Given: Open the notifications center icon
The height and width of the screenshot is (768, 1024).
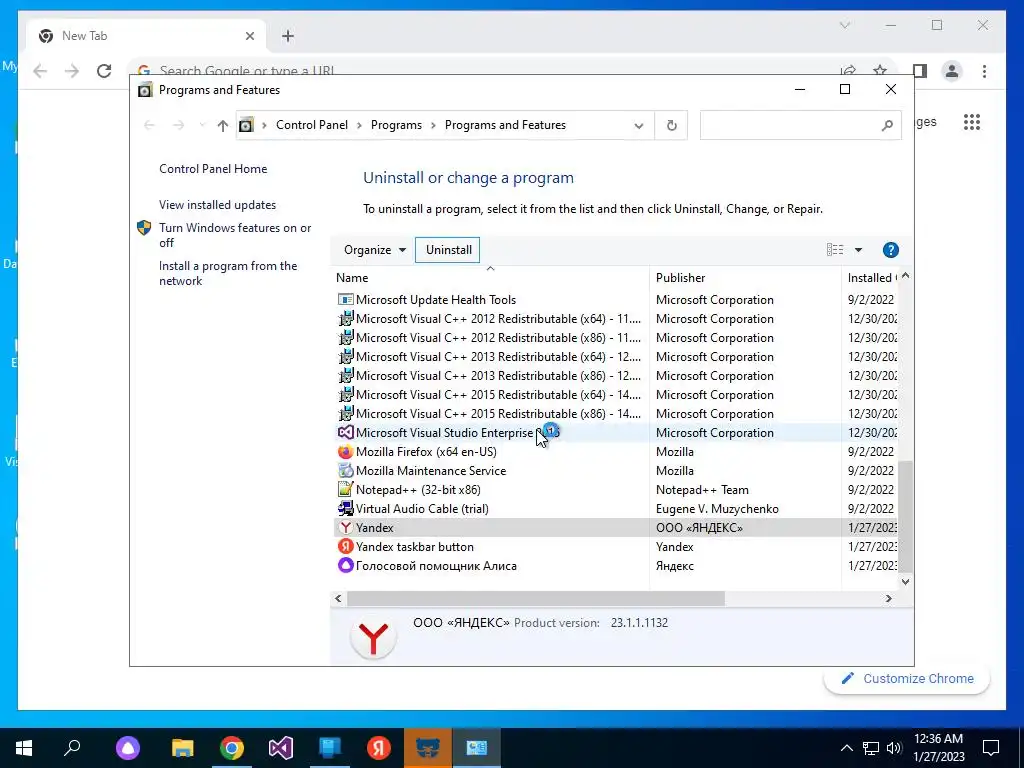Looking at the screenshot, I should tap(991, 748).
